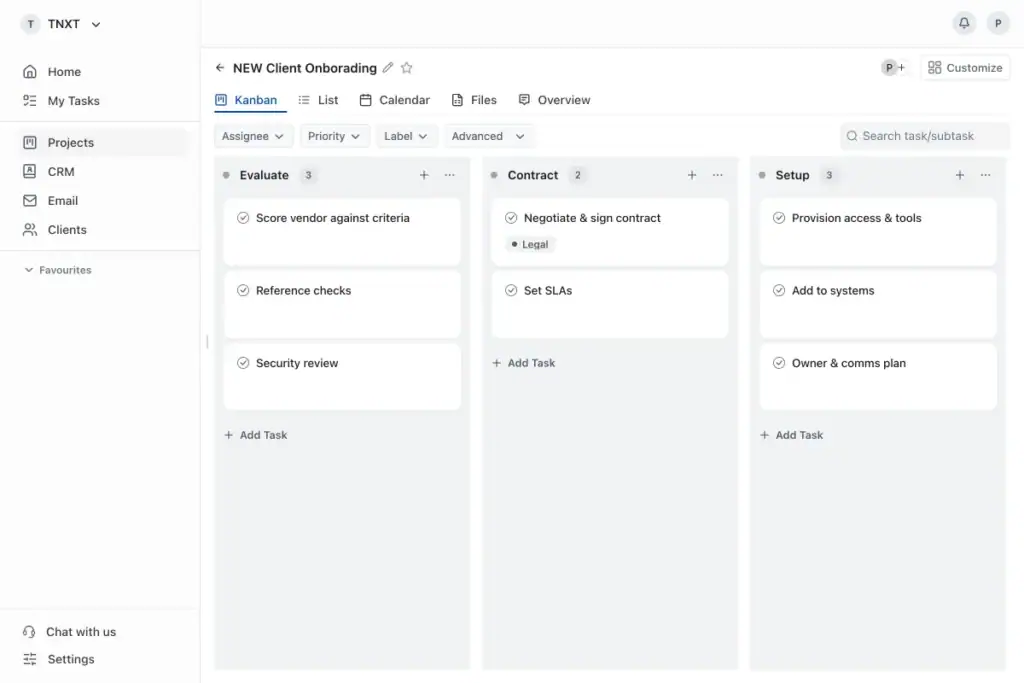Open Evaluate column more options

tap(449, 175)
